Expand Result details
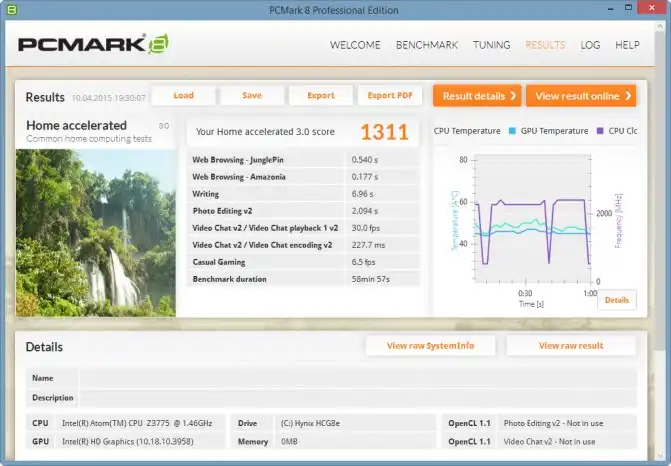 [478, 96]
